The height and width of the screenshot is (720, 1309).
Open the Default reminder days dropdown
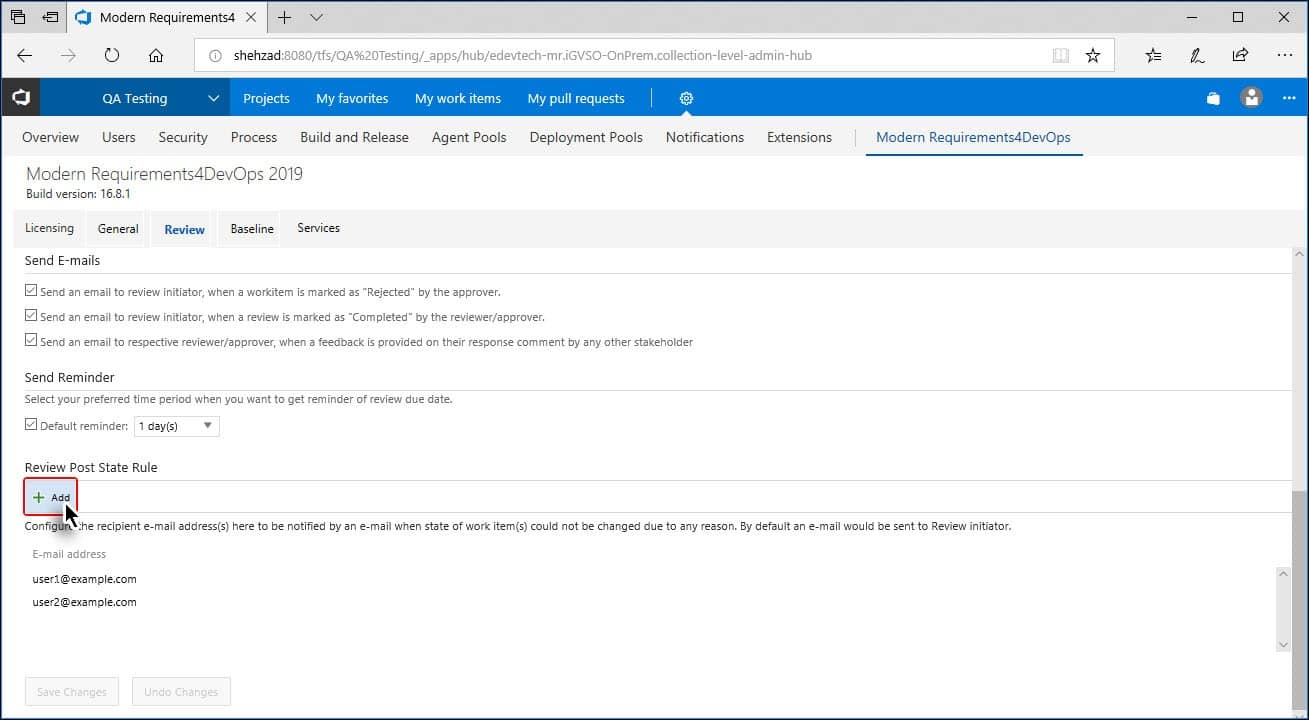(x=177, y=426)
